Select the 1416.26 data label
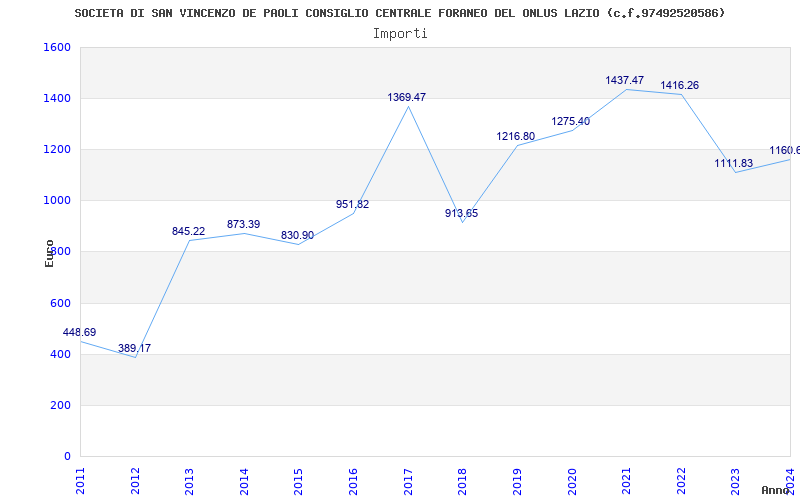This screenshot has height=500, width=800. coord(680,85)
